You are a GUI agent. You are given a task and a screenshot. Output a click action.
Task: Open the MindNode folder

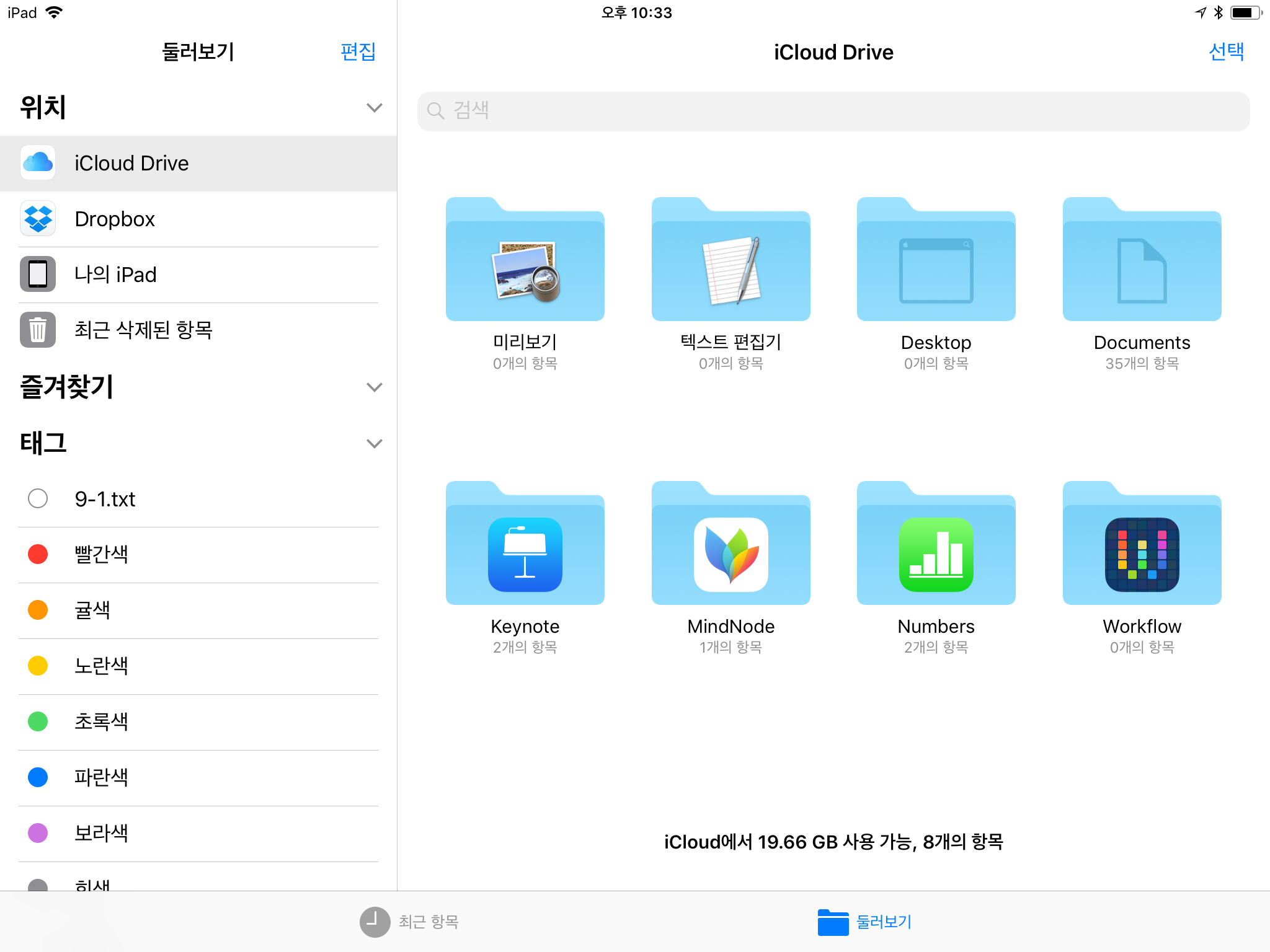coord(730,543)
